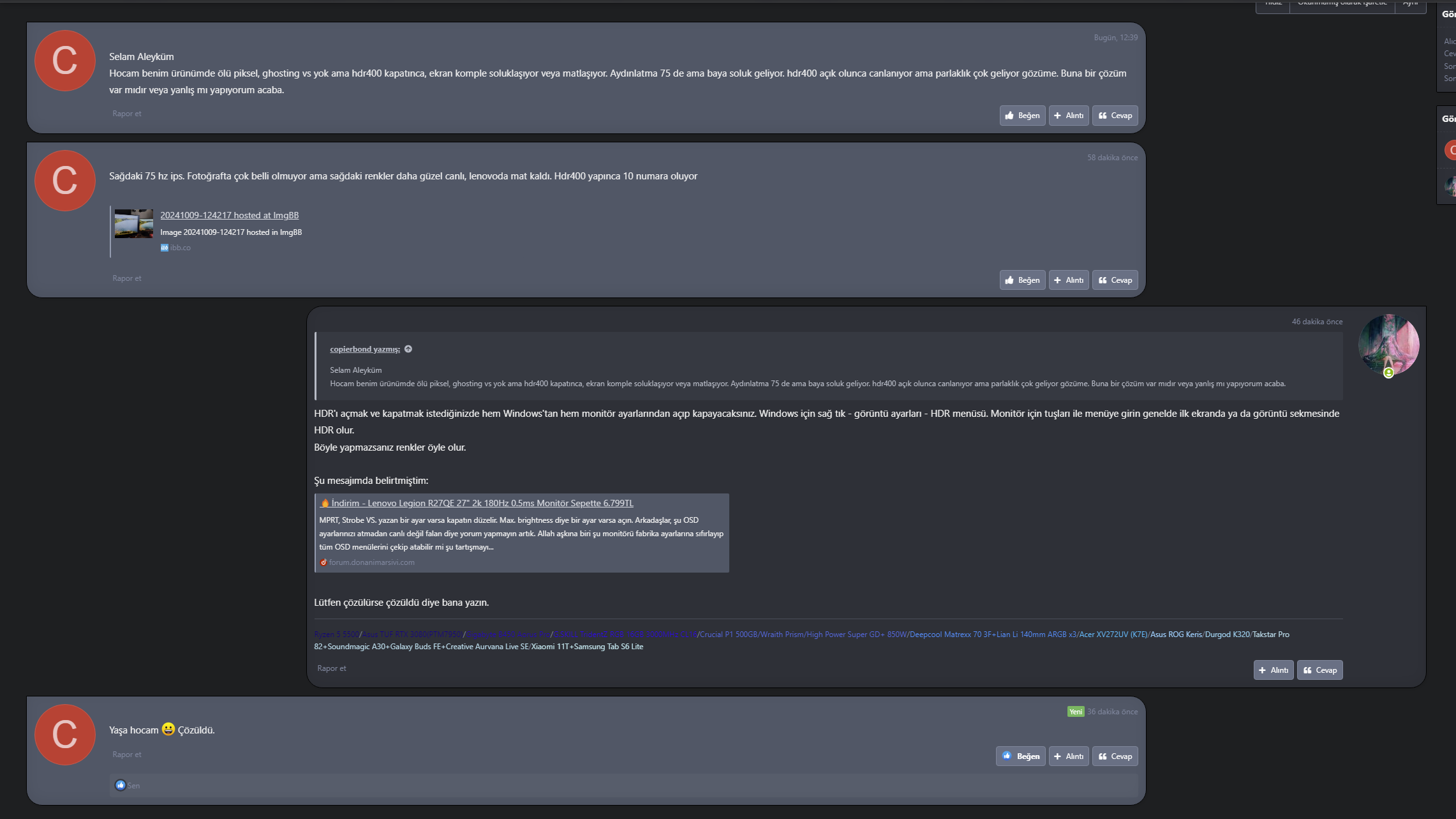Like the first post with Beğen
The width and height of the screenshot is (1456, 819).
(x=1022, y=116)
